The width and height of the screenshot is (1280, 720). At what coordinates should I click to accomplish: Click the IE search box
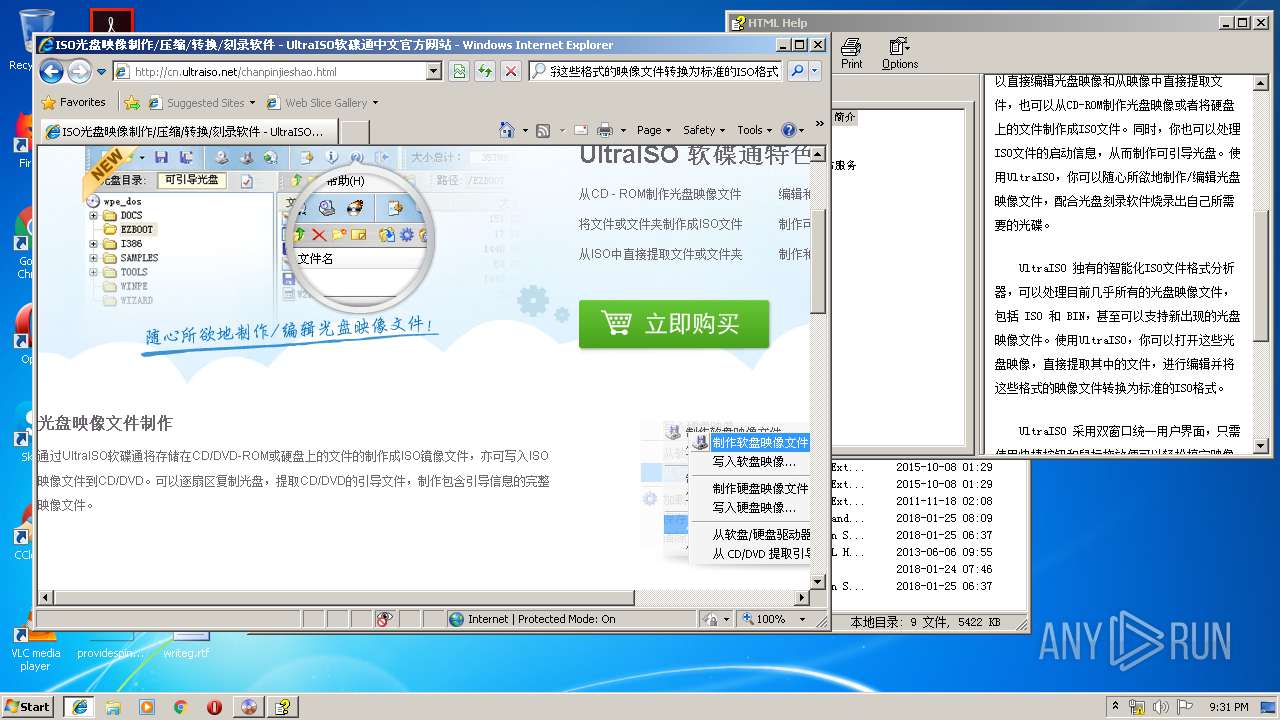tap(656, 71)
